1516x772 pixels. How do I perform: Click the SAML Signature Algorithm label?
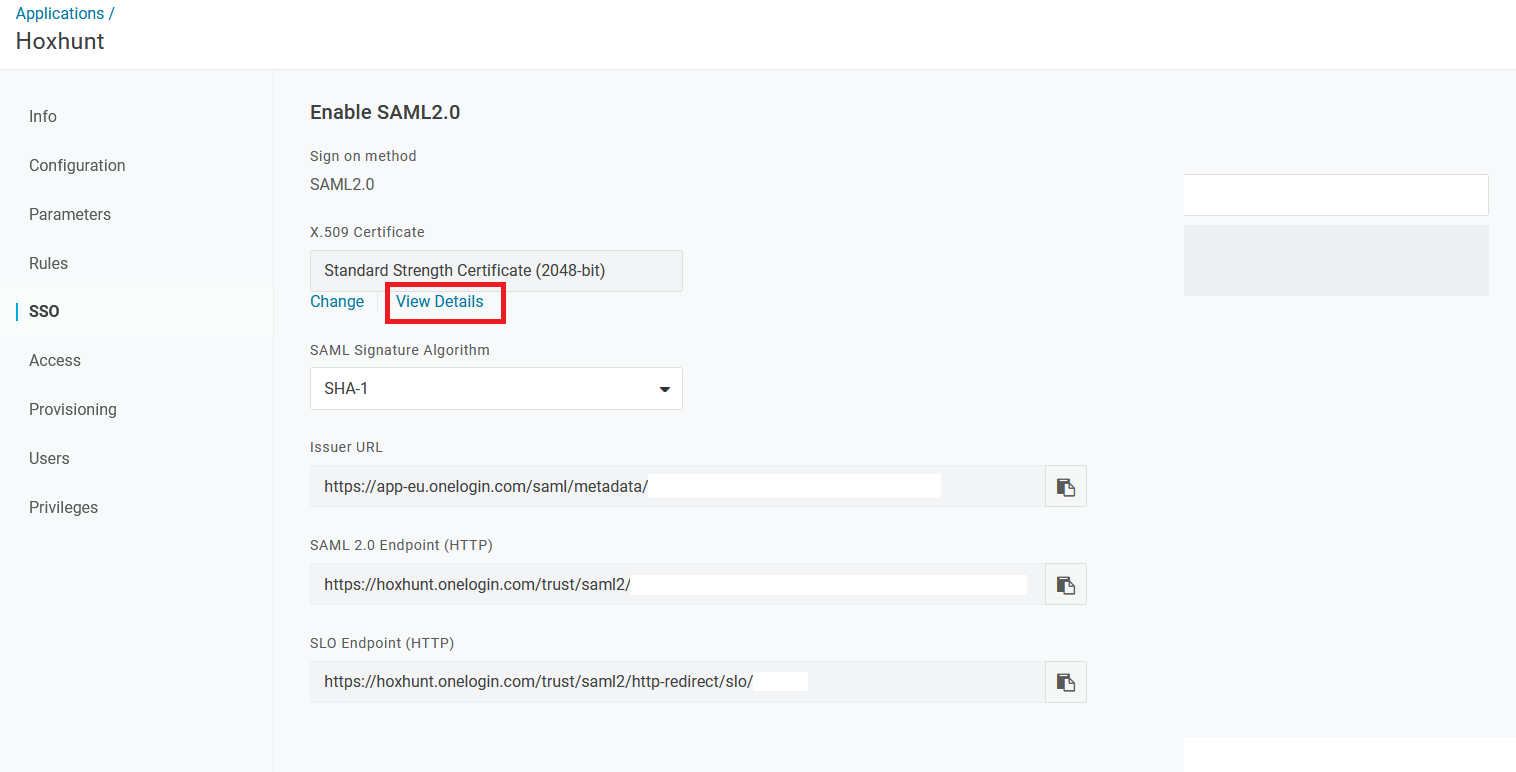(x=400, y=350)
